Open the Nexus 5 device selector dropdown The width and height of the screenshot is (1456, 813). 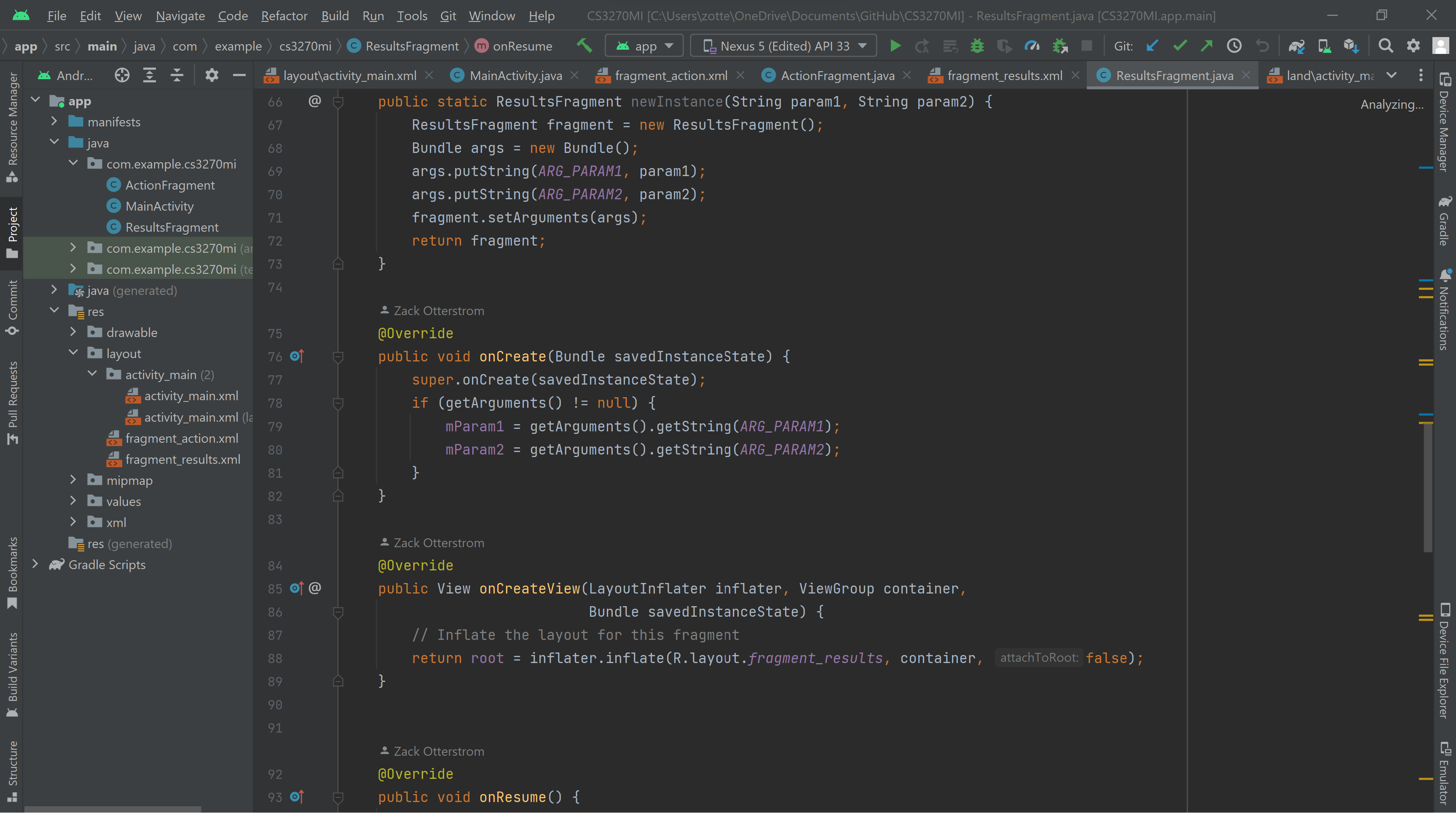(783, 46)
